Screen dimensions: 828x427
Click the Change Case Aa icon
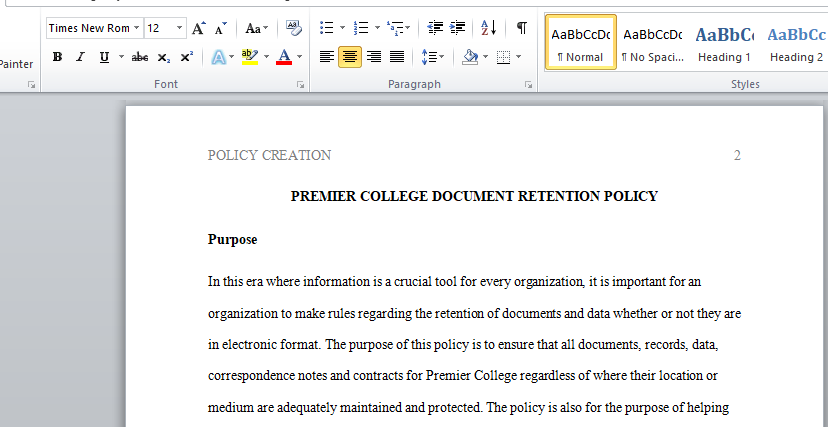(253, 28)
